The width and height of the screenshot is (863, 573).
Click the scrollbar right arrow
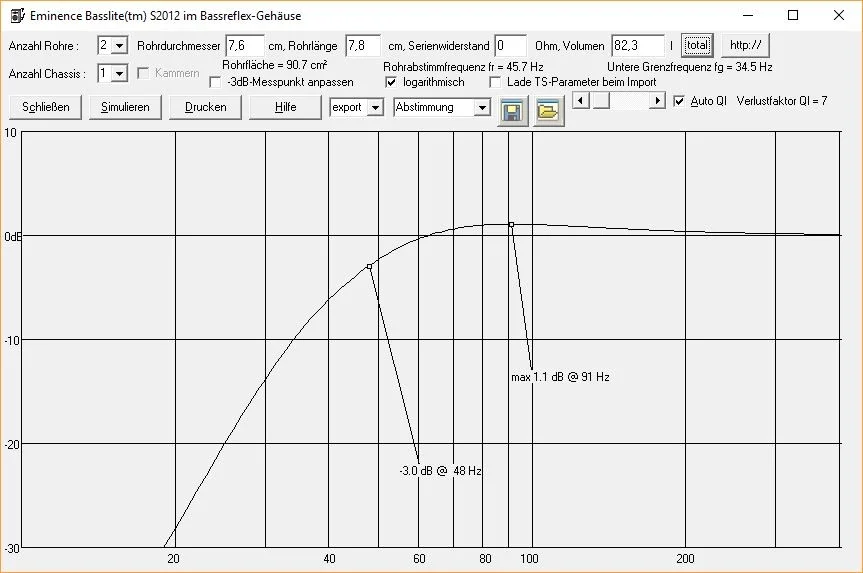(657, 101)
